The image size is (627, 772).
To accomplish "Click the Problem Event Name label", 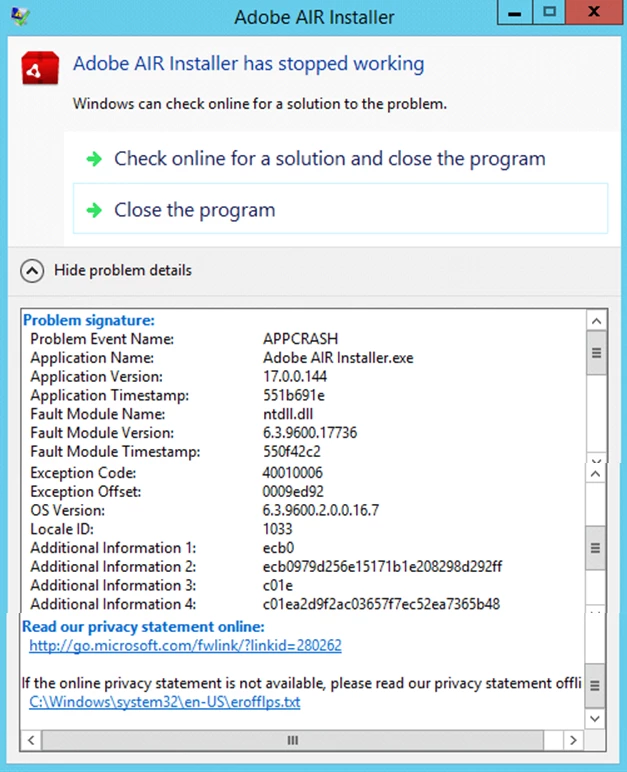I will point(102,339).
